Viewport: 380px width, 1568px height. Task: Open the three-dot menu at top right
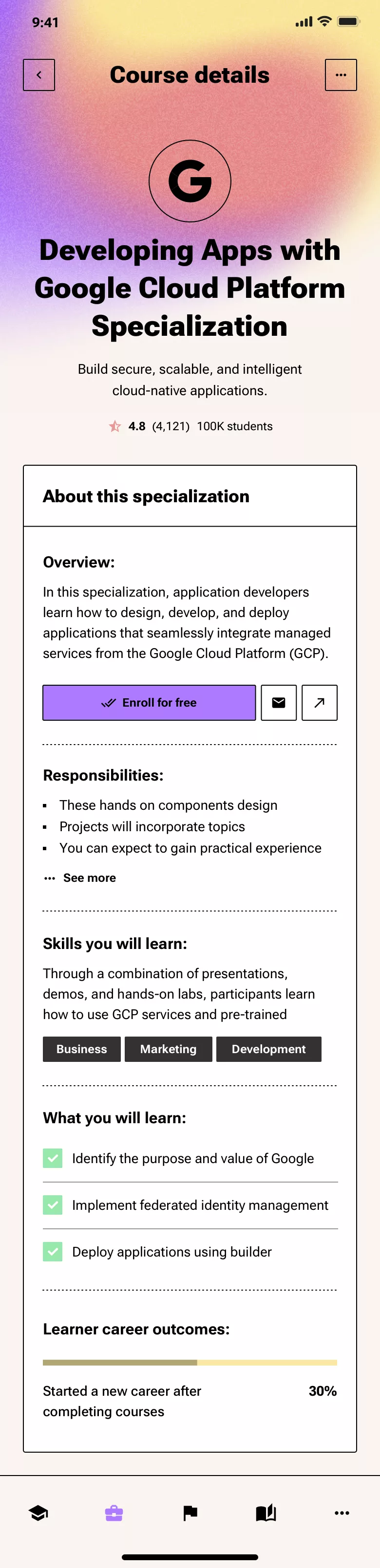pyautogui.click(x=341, y=74)
